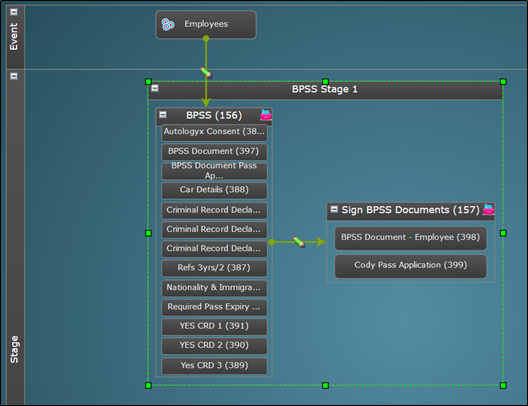This screenshot has height=406, width=528.
Task: Select the Cody Pass Application (399) item
Action: coord(410,266)
